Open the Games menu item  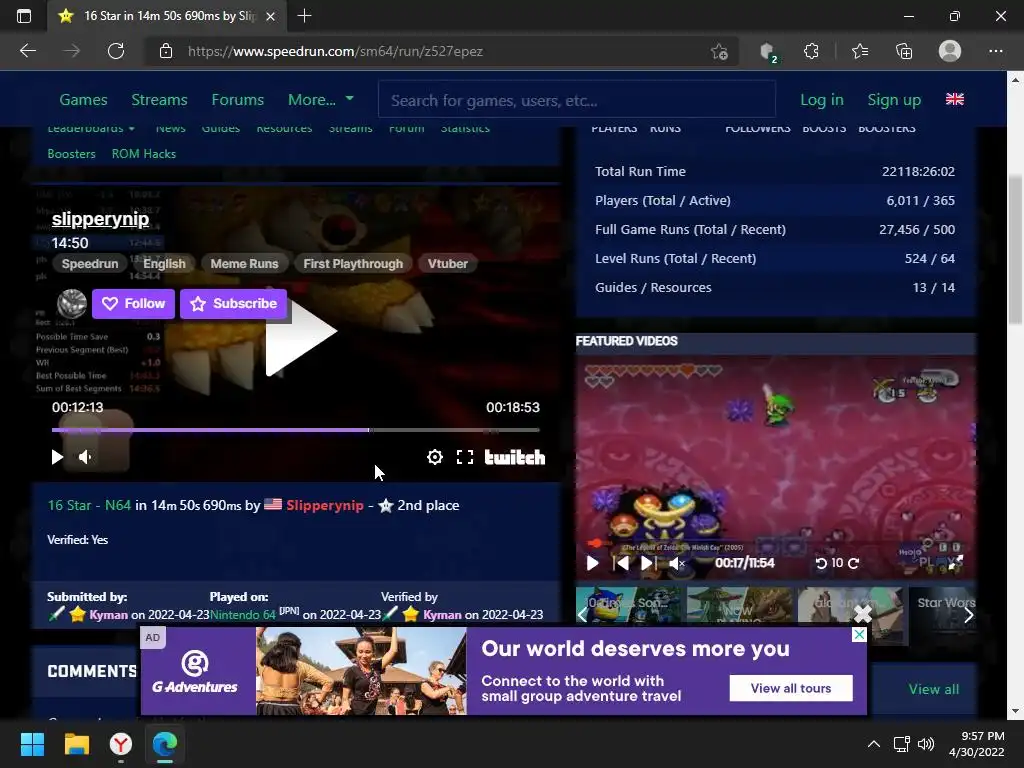pyautogui.click(x=84, y=100)
